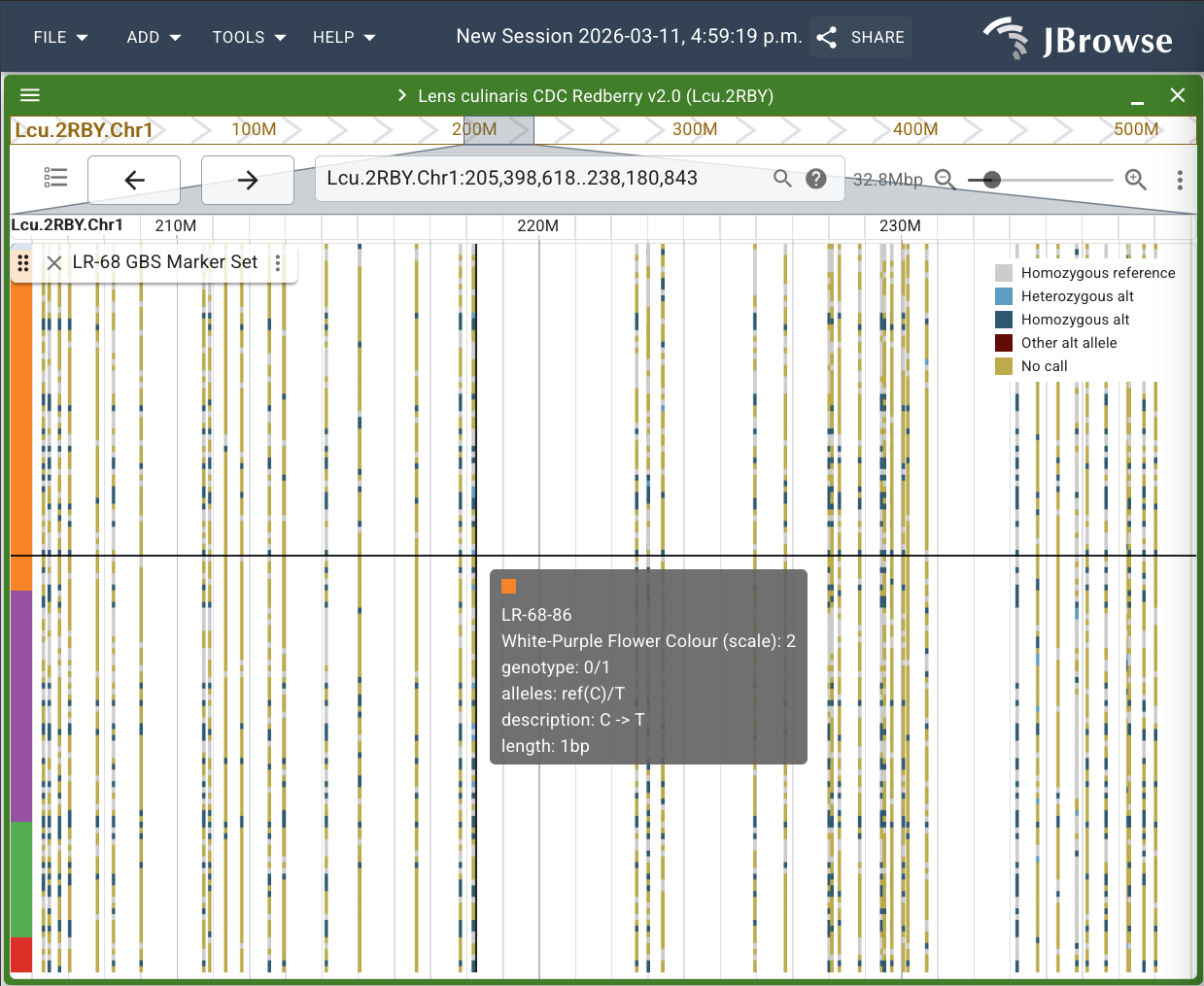The image size is (1204, 986).
Task: Open the location search help icon
Action: click(x=816, y=179)
